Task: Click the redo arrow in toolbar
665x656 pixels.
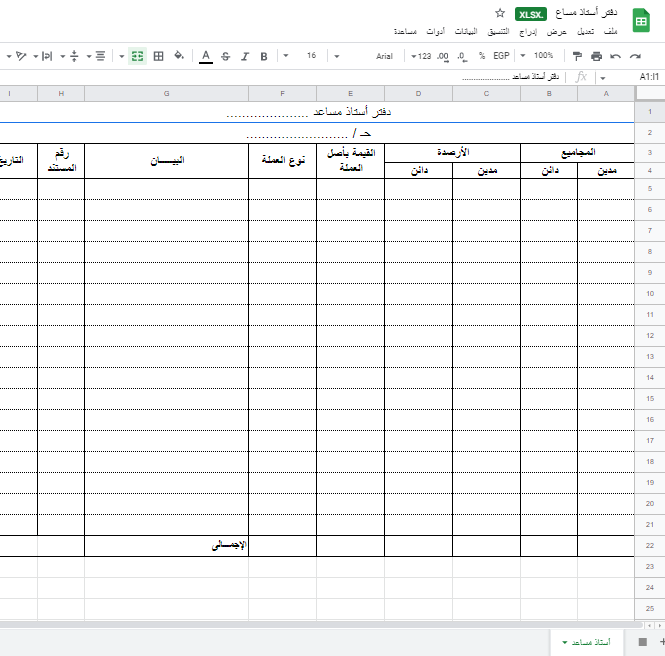Action: 634,56
